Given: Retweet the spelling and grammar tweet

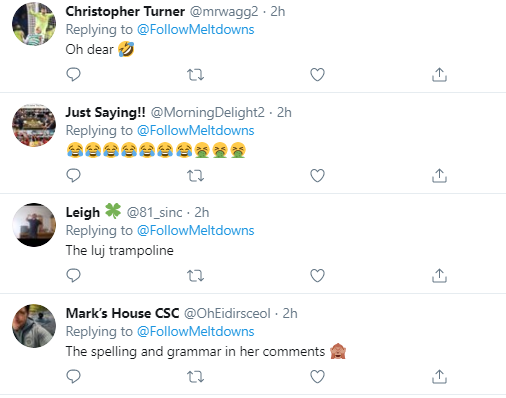Looking at the screenshot, I should [195, 377].
